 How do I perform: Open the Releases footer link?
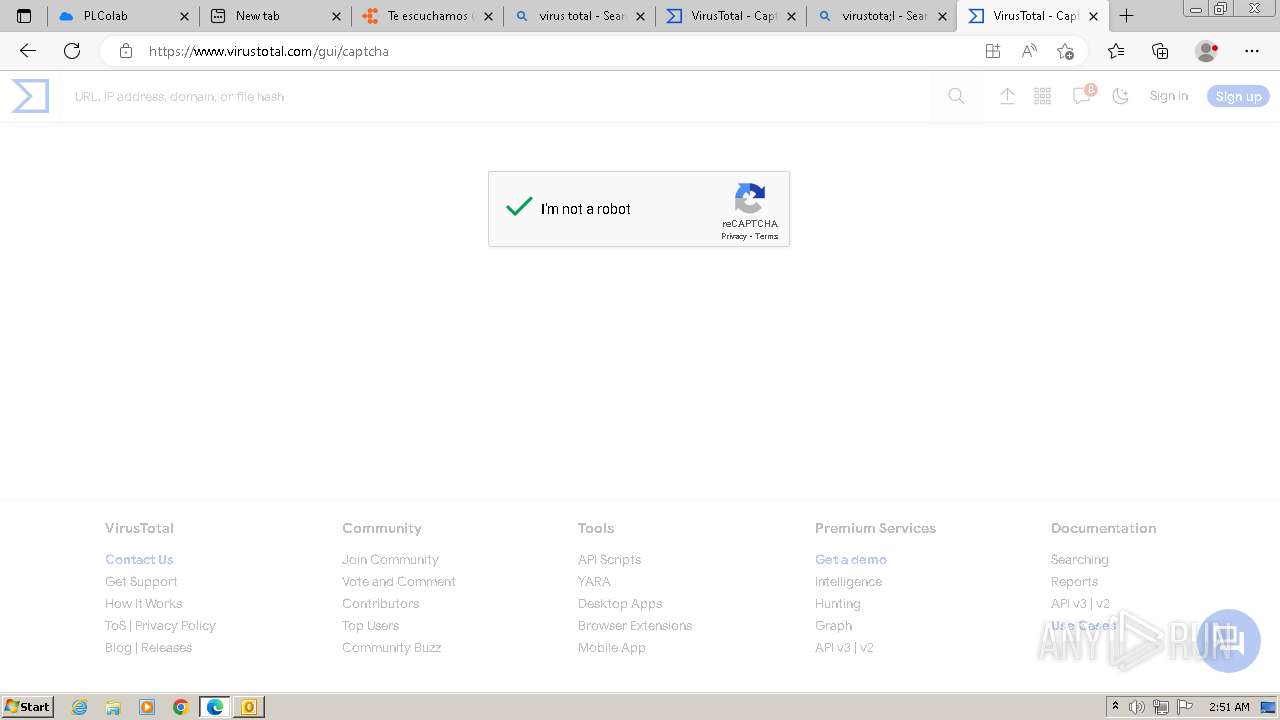[167, 647]
